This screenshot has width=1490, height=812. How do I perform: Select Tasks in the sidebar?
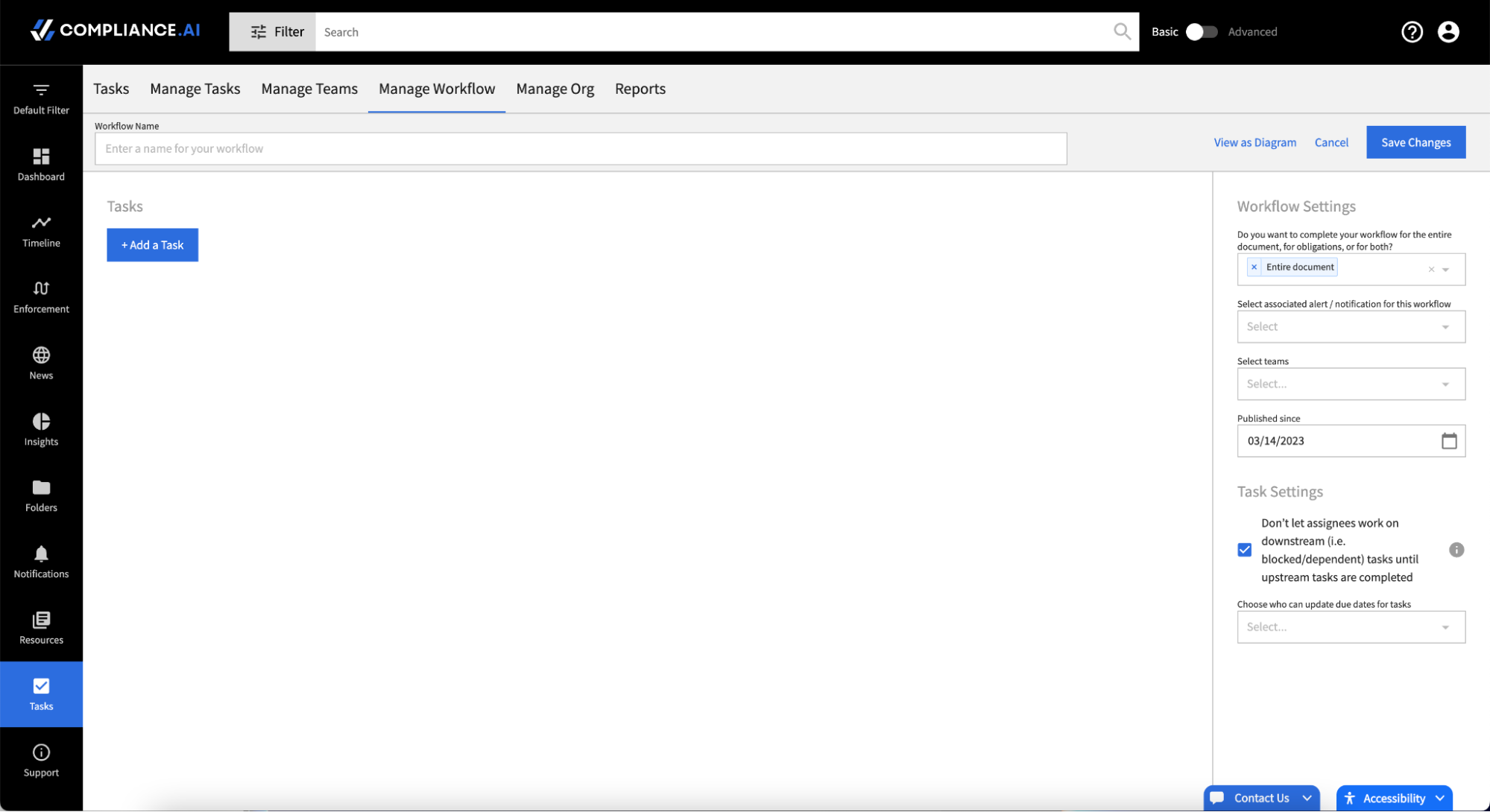tap(41, 694)
